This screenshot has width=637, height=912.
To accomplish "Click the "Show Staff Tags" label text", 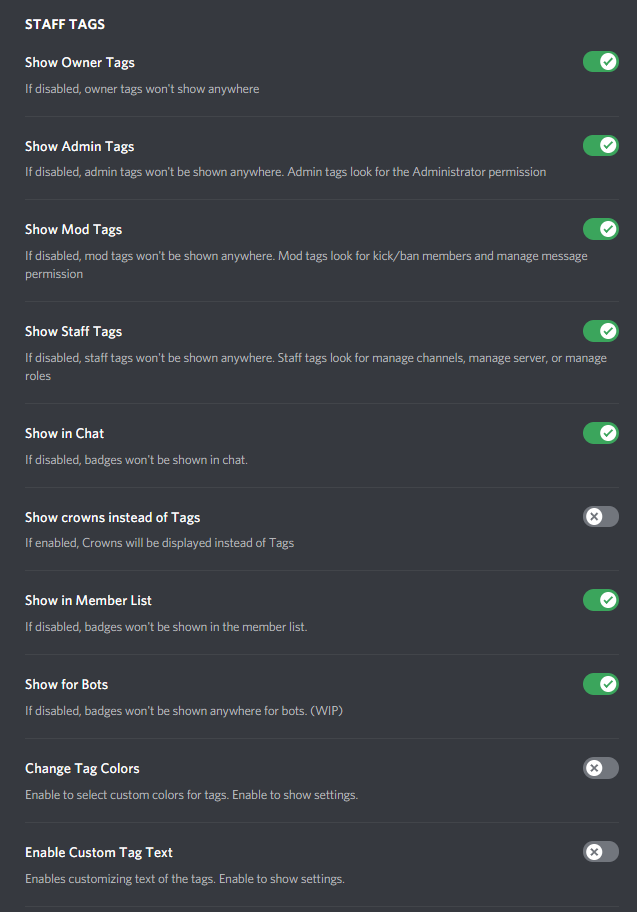I will 73,331.
